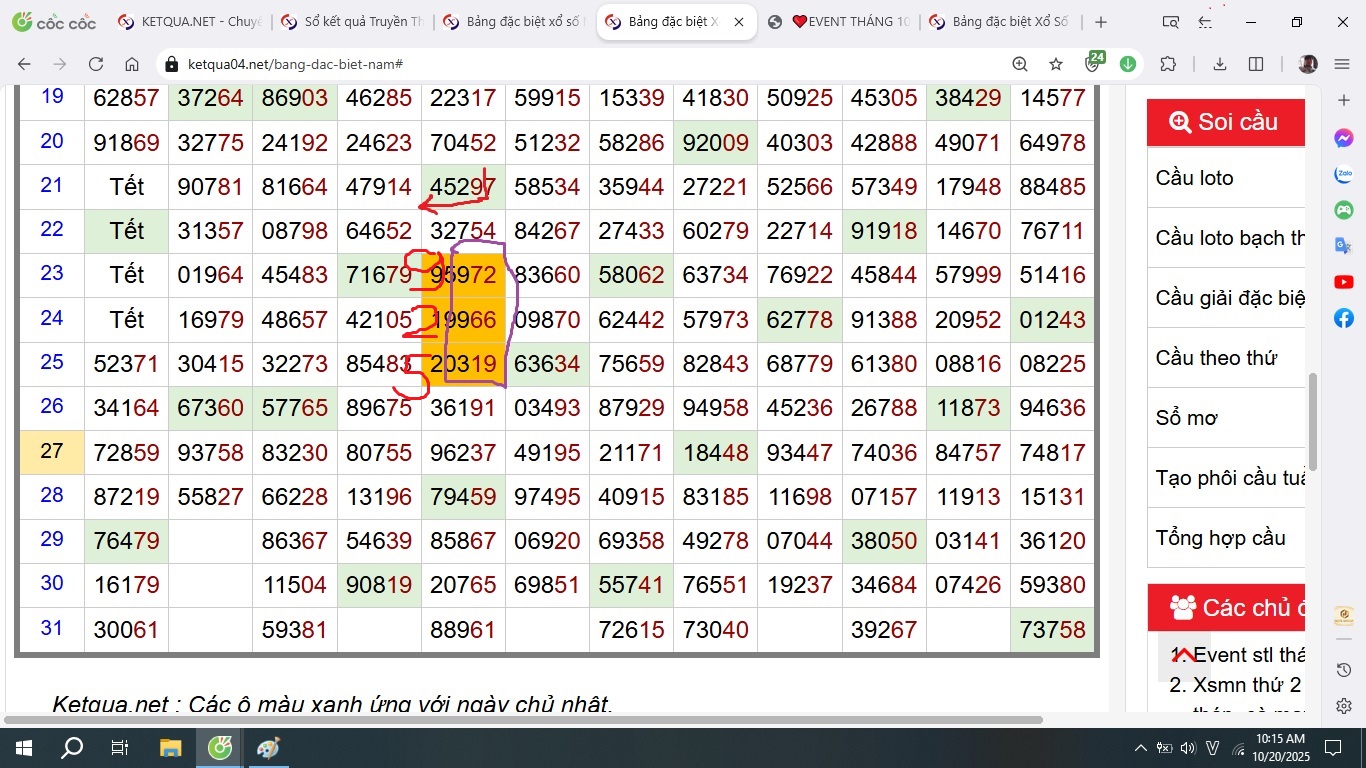
Task: Open Messenger from the browser sidebar
Action: (1344, 139)
